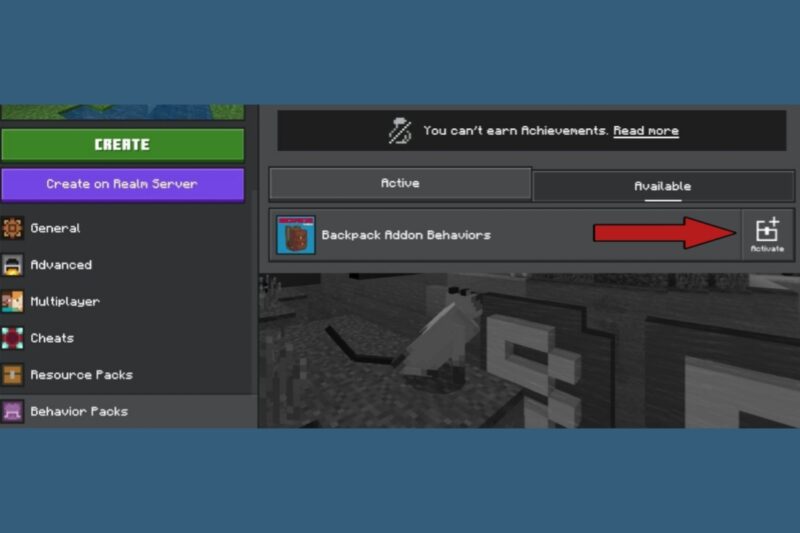Image resolution: width=800 pixels, height=533 pixels.
Task: Open the Multiplayer settings section
Action: pos(127,301)
